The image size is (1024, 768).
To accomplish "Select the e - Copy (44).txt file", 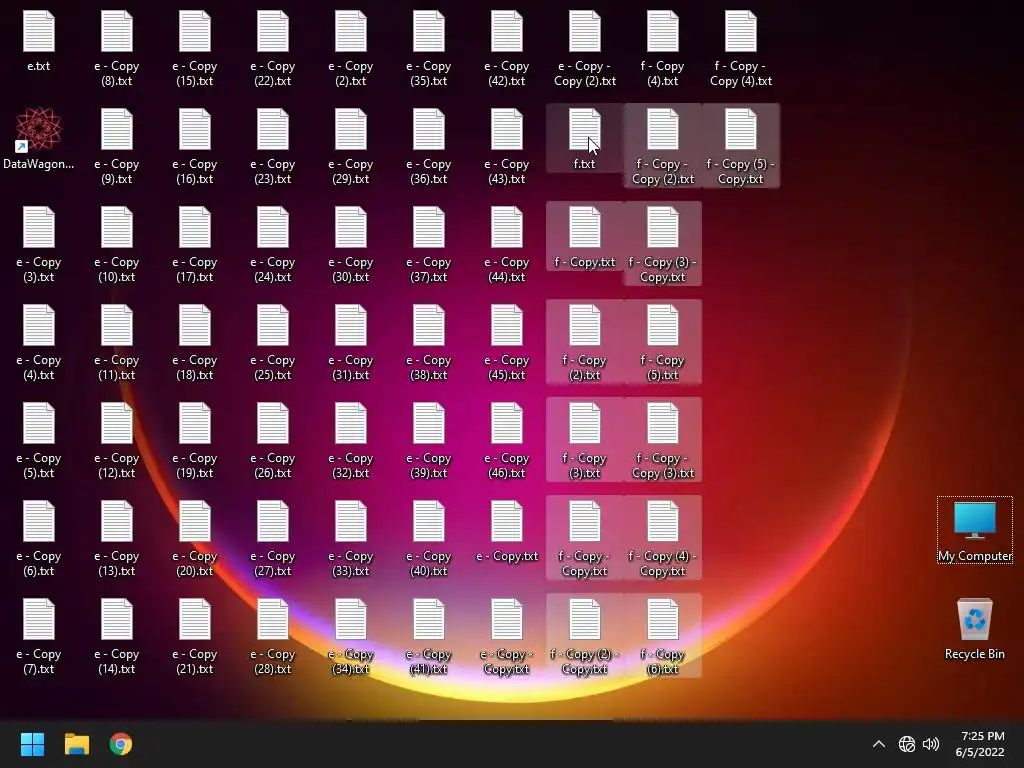I will [x=507, y=244].
